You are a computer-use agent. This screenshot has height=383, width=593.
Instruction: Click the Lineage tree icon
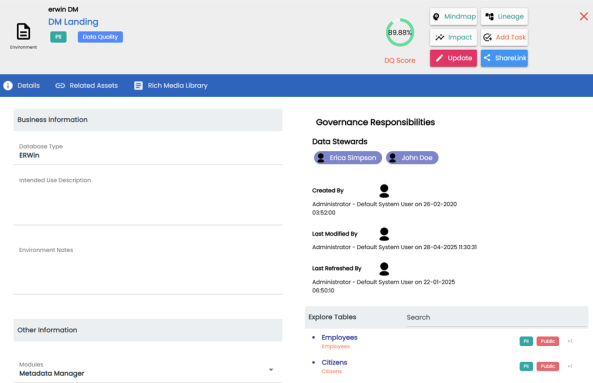click(489, 17)
